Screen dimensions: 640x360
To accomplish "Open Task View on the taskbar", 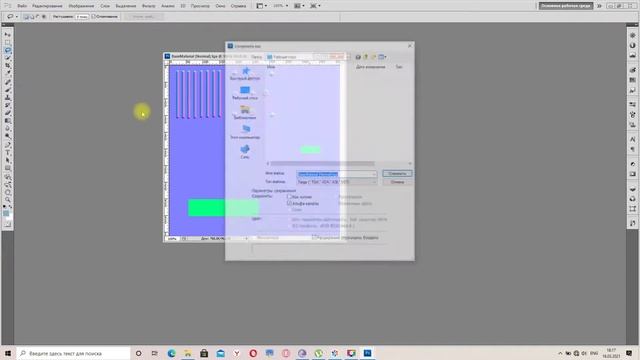I will 155,353.
